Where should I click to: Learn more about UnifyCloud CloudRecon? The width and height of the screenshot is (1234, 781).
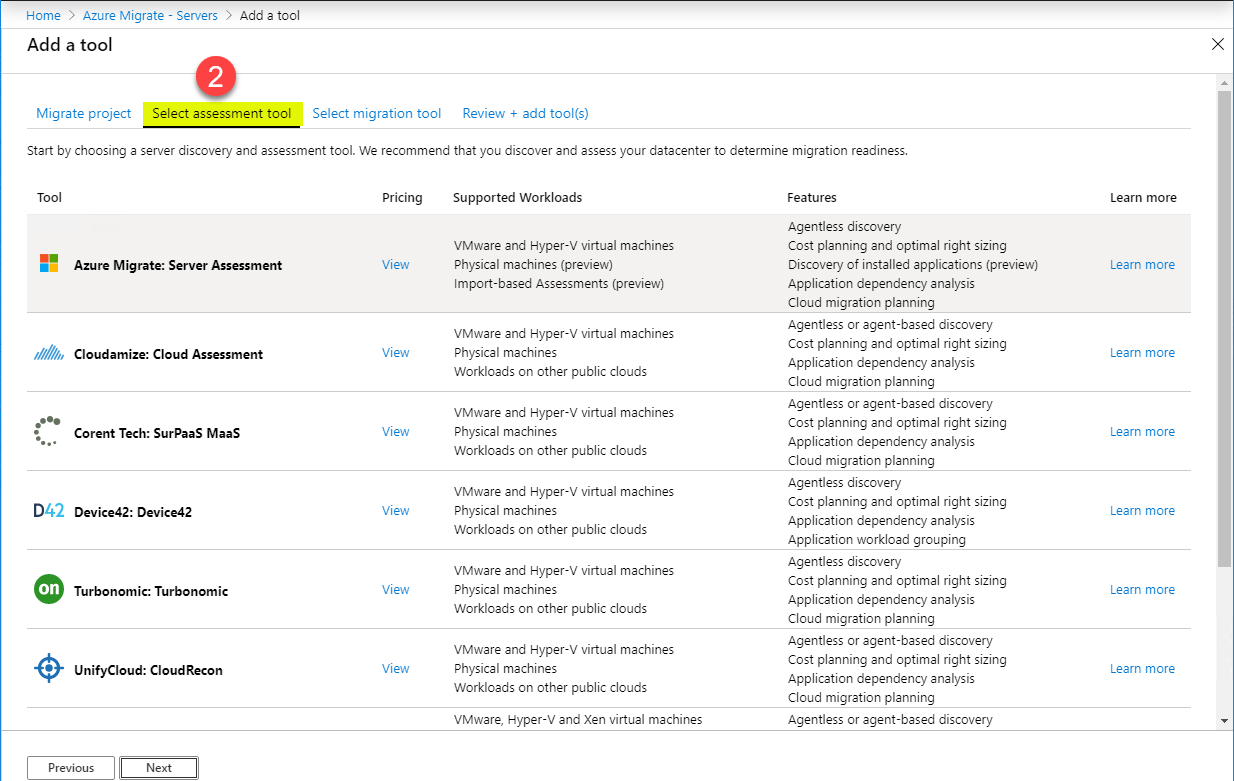[1142, 669]
